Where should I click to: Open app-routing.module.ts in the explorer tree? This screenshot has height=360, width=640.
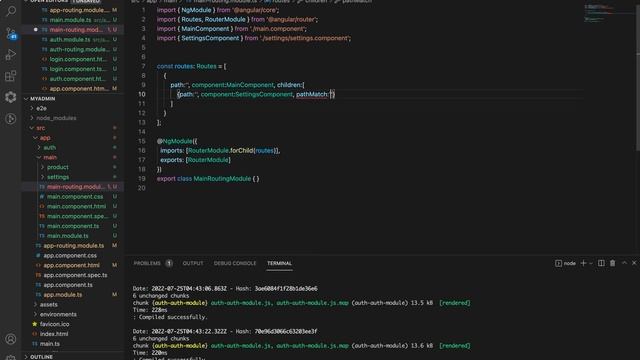[x=73, y=245]
